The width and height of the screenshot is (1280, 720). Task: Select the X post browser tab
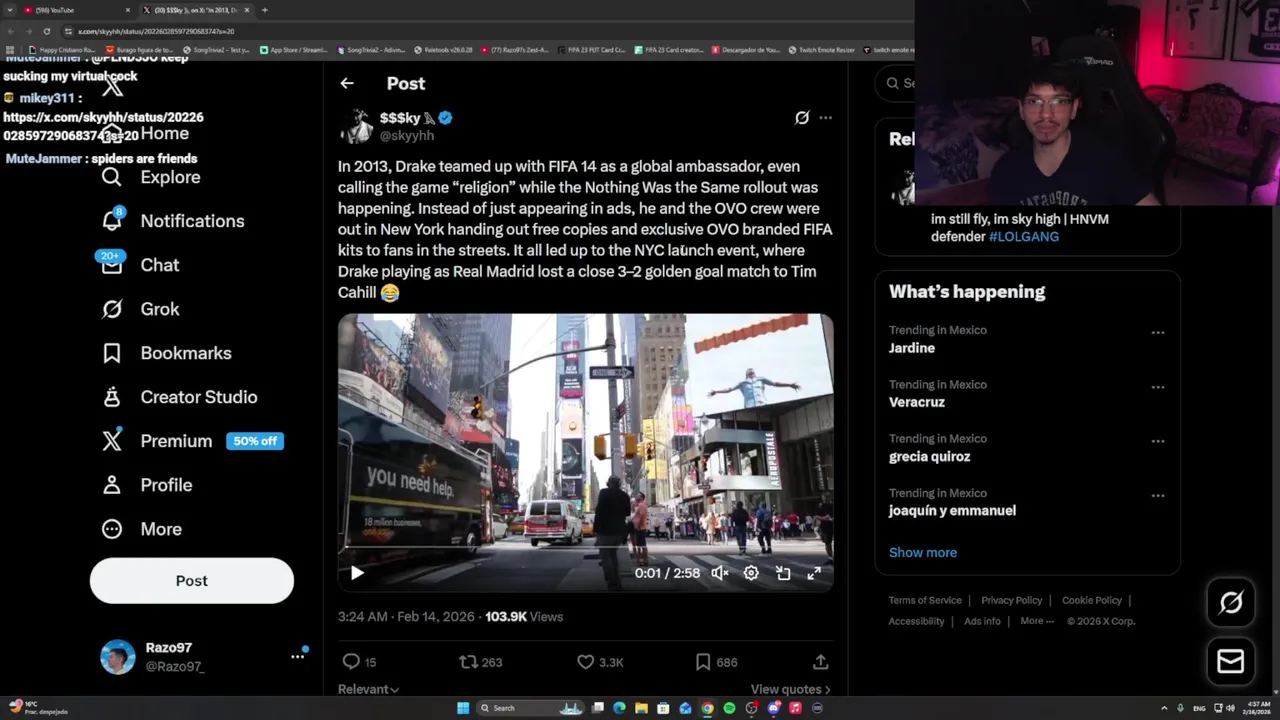[195, 10]
